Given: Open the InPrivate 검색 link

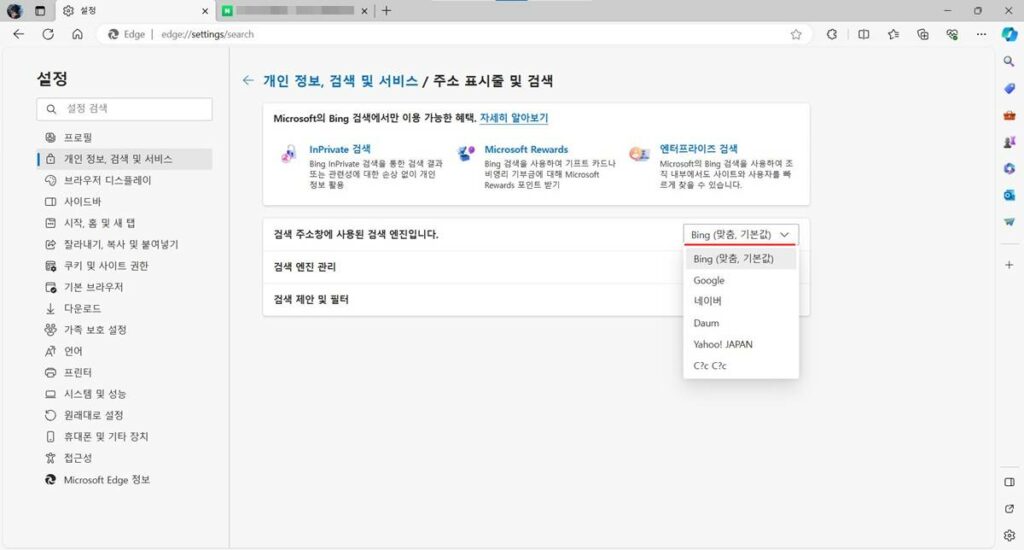Looking at the screenshot, I should 340,149.
